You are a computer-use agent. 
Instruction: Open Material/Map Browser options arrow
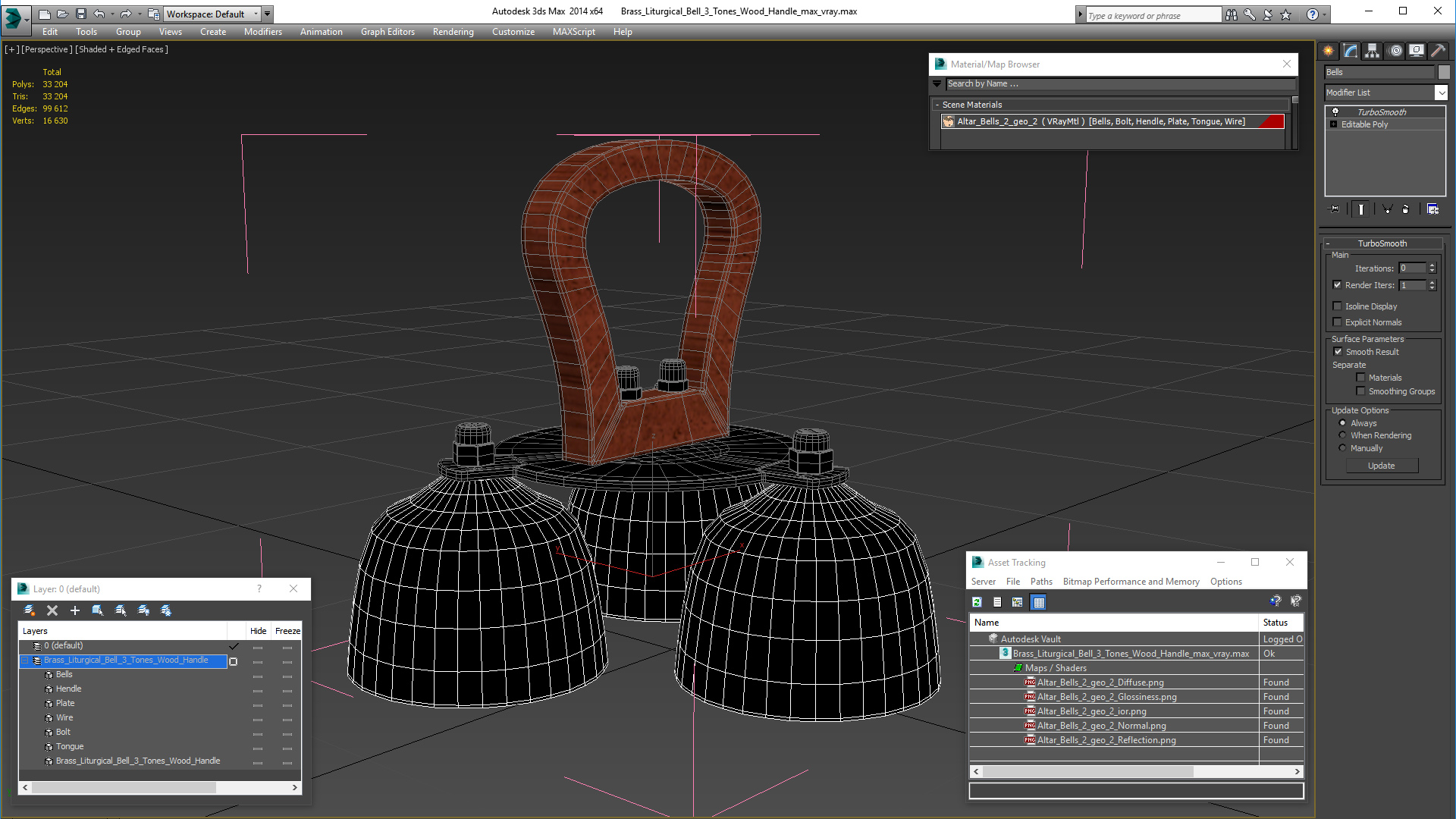pyautogui.click(x=937, y=83)
